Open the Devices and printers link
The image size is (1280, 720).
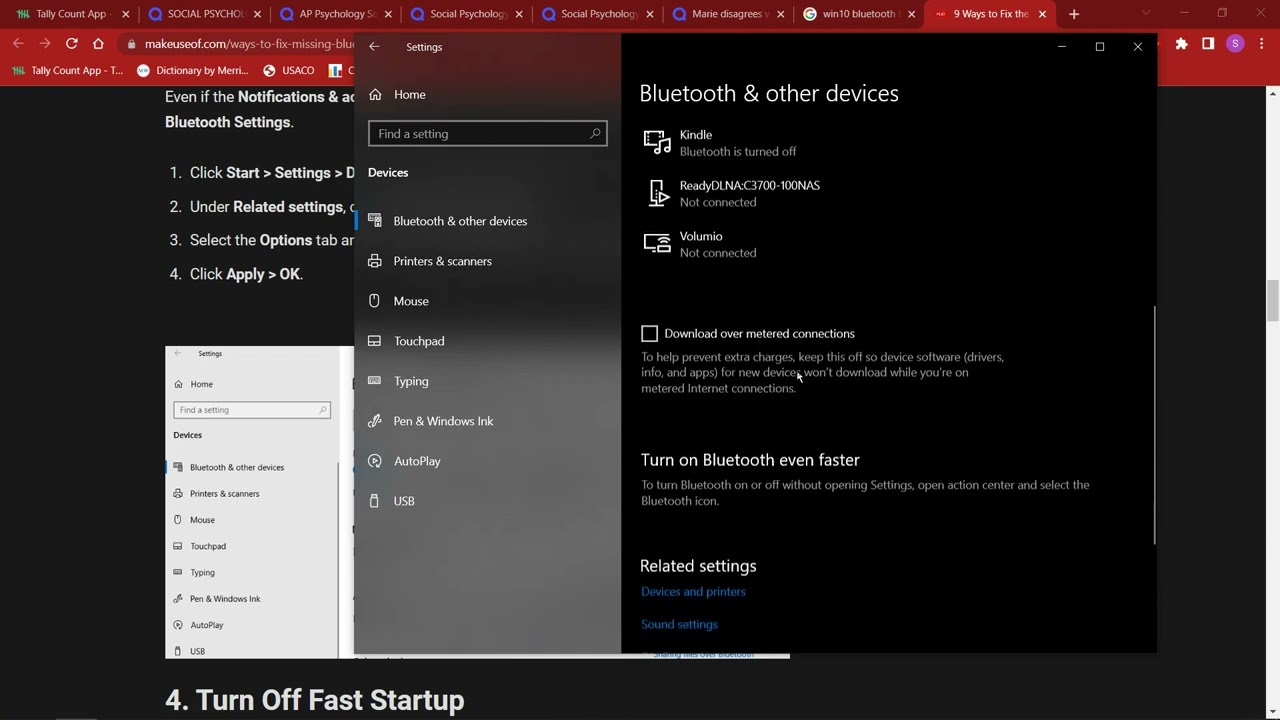[693, 592]
